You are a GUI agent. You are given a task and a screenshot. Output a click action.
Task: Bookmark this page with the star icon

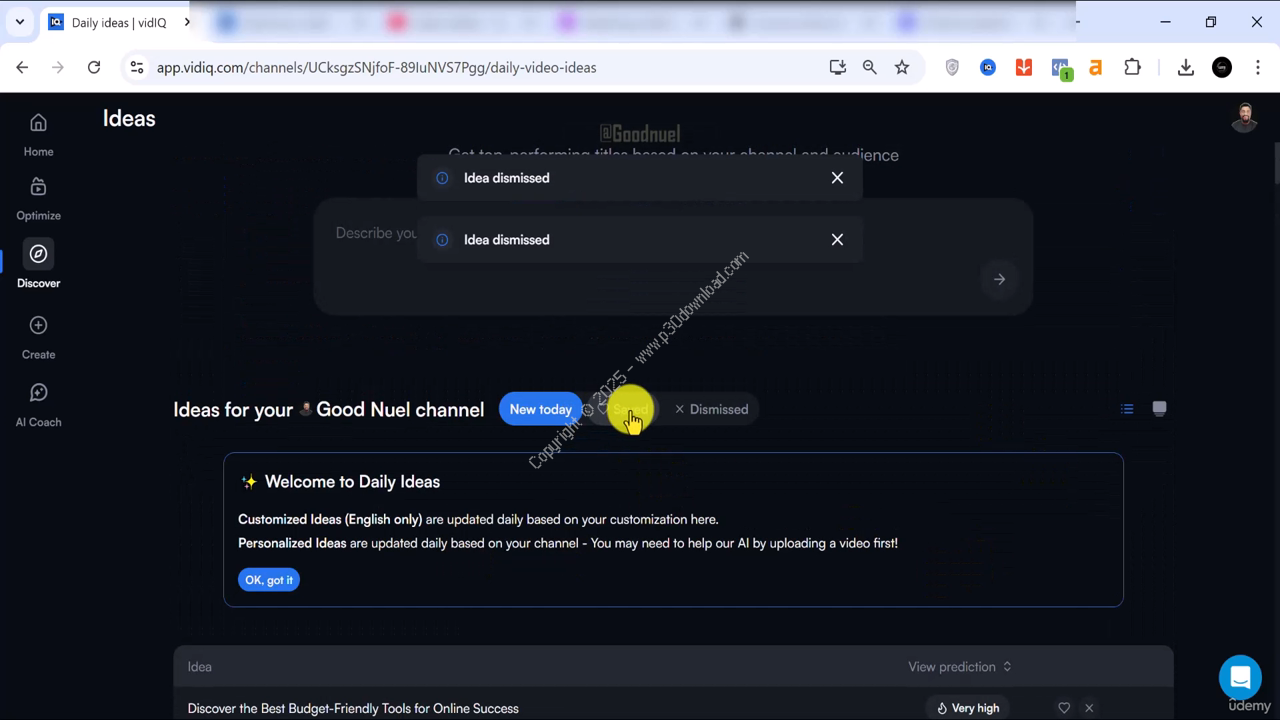(902, 67)
